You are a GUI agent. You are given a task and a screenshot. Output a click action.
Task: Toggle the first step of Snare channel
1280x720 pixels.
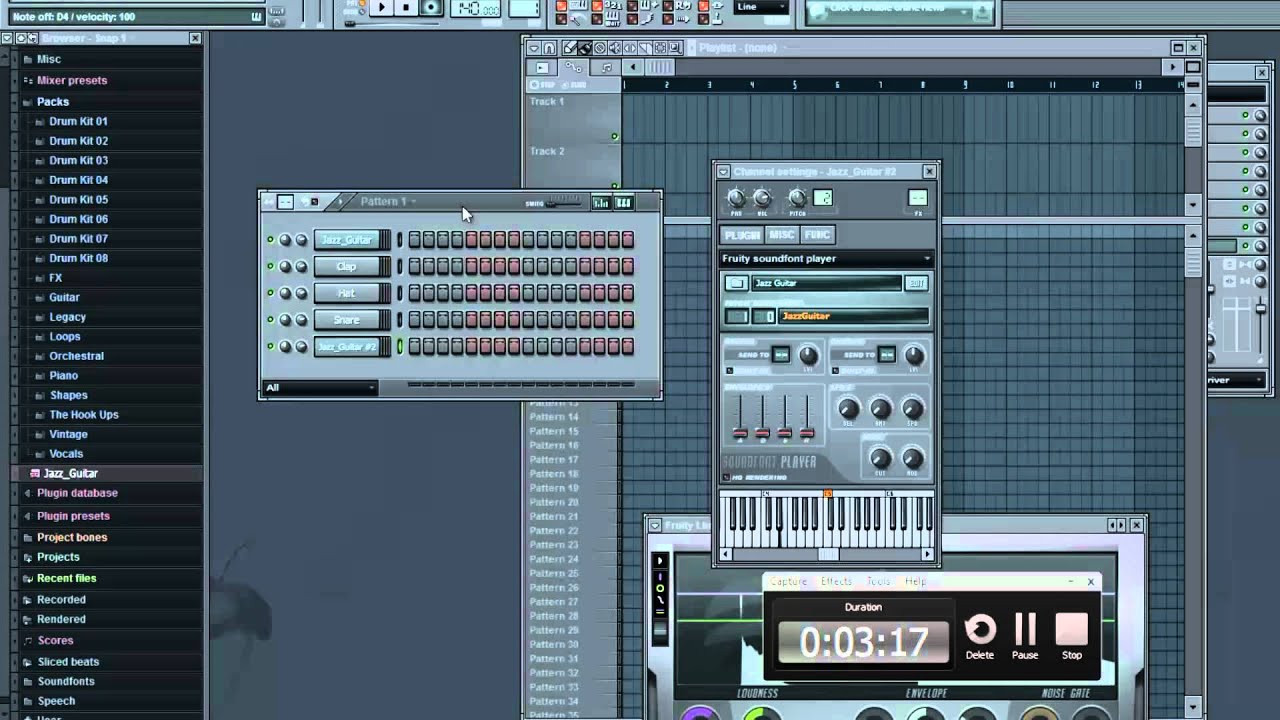(414, 320)
